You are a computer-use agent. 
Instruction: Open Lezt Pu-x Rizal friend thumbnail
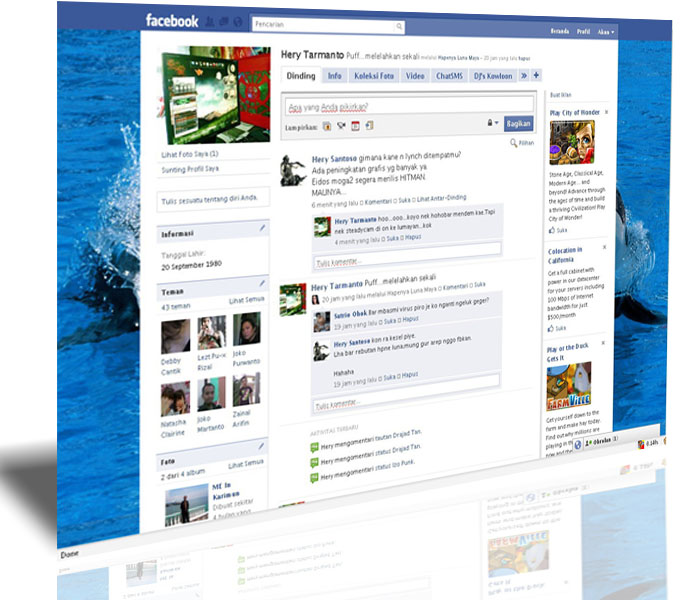[212, 333]
